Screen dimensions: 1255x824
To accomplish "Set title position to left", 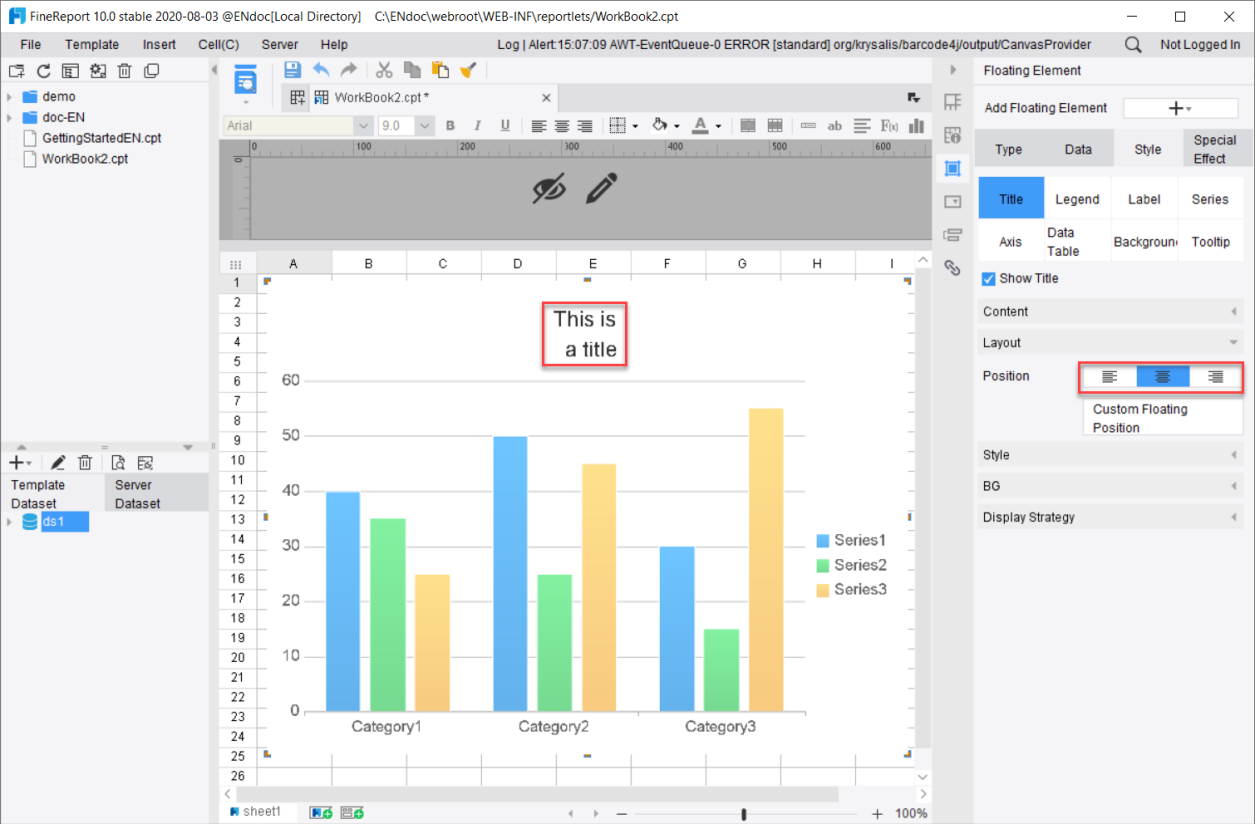I will tap(1109, 377).
